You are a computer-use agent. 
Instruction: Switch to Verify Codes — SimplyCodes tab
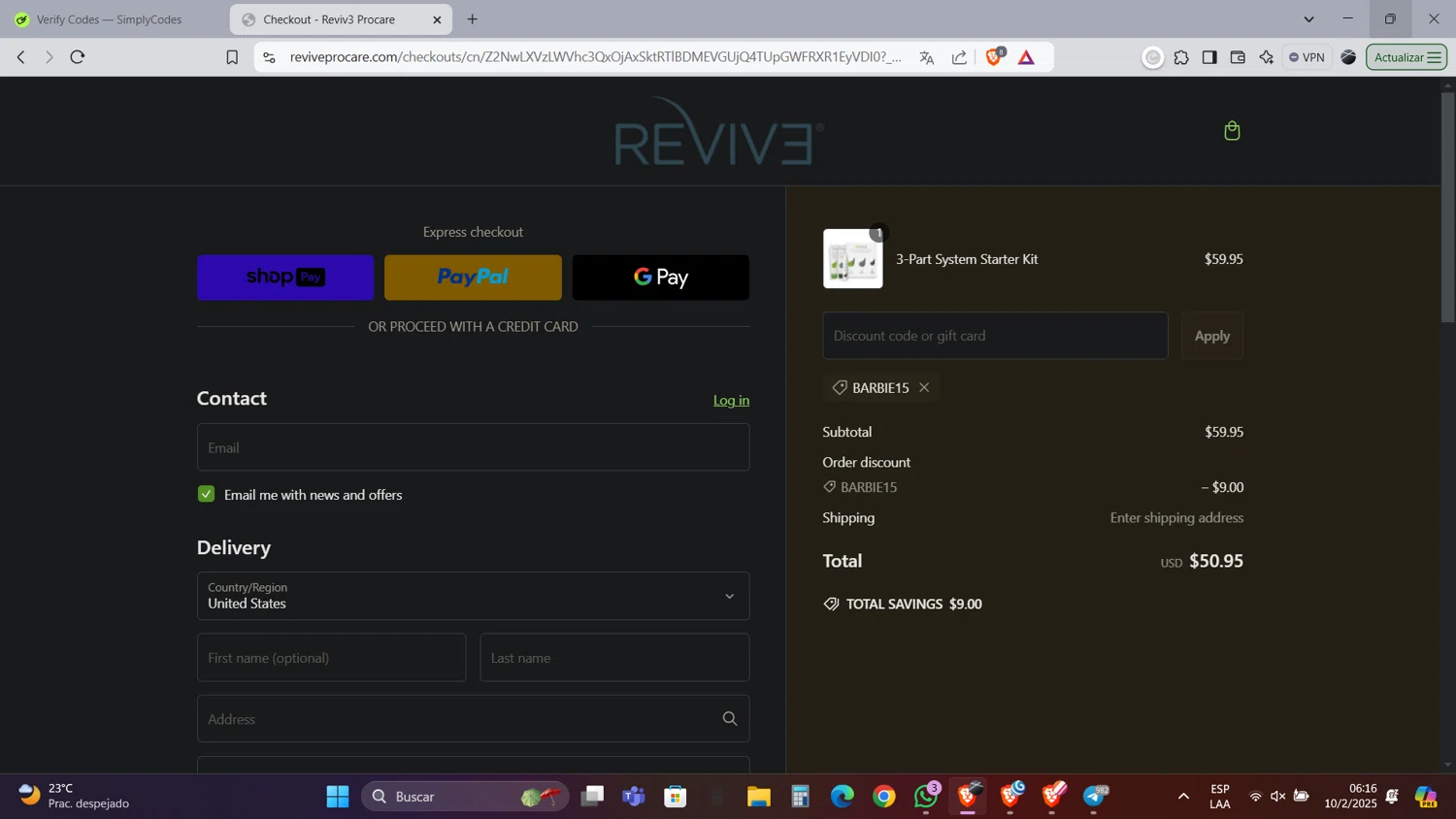click(x=109, y=19)
